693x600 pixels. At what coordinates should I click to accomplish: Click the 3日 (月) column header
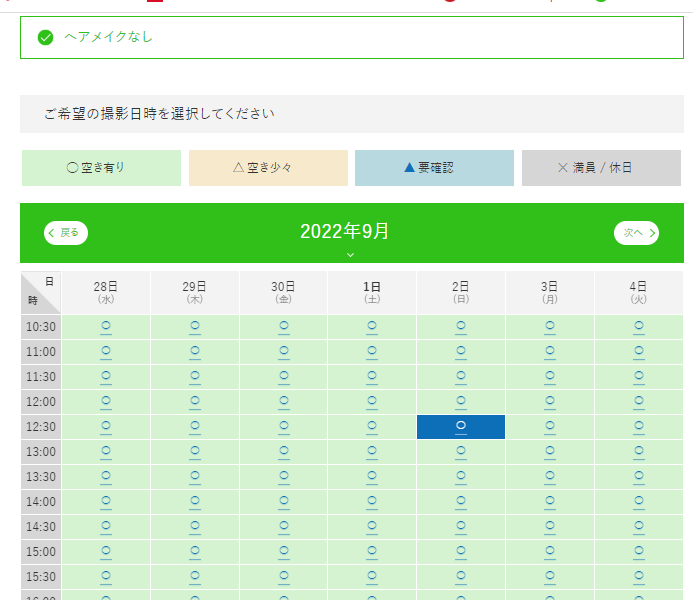pos(549,292)
